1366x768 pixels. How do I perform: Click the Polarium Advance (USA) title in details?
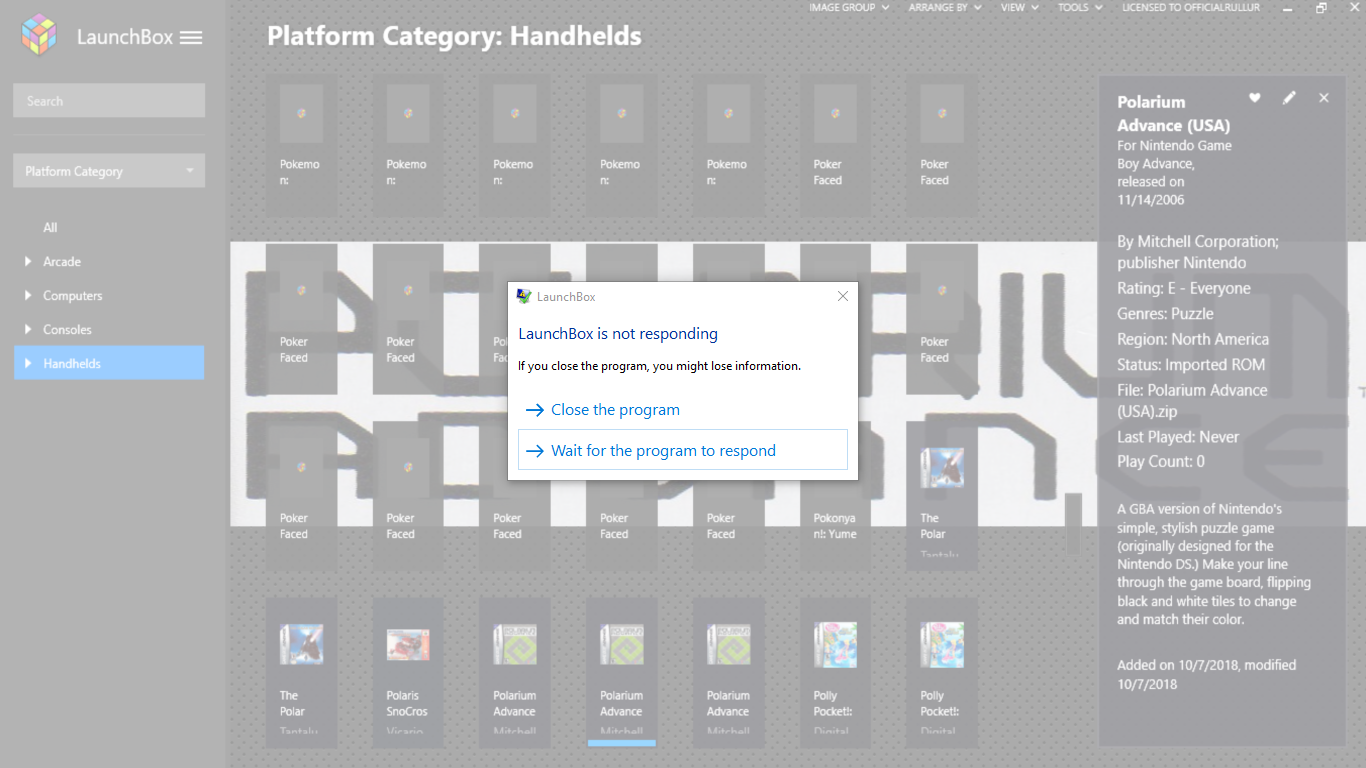click(1174, 114)
